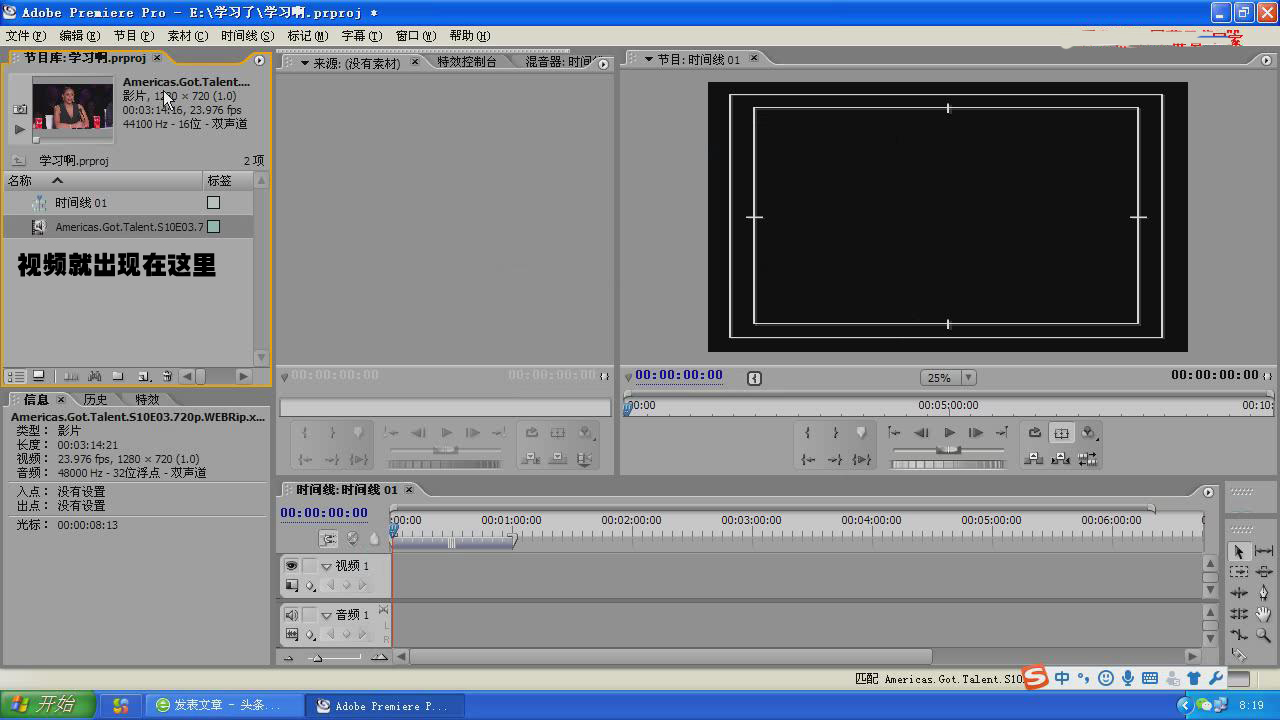Collapse the 音频 1 track triangle
Viewport: 1280px width, 720px height.
[x=326, y=615]
